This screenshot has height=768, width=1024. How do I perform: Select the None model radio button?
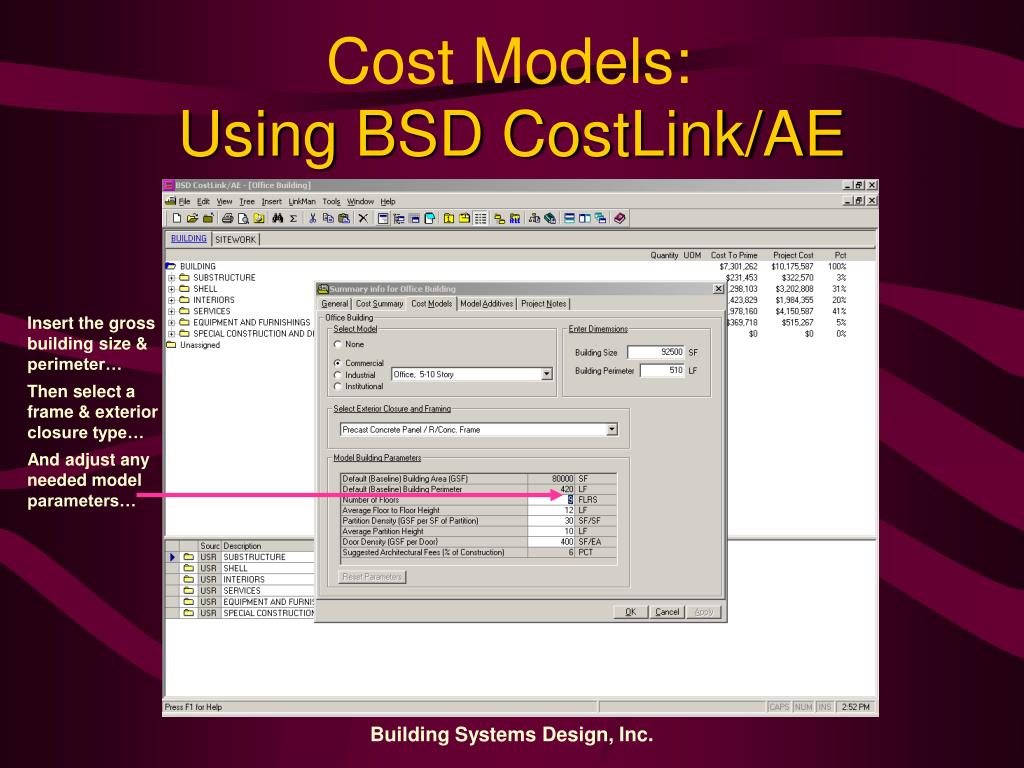(338, 344)
